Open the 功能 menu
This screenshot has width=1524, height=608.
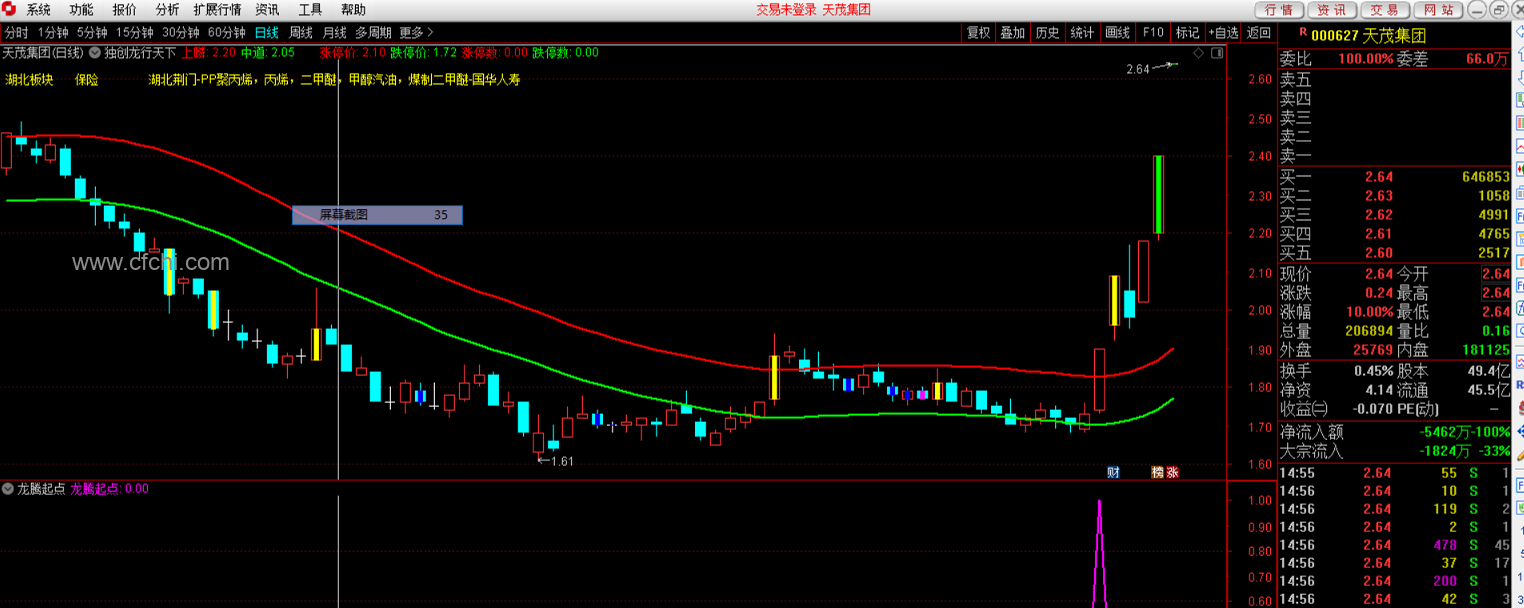(x=82, y=9)
